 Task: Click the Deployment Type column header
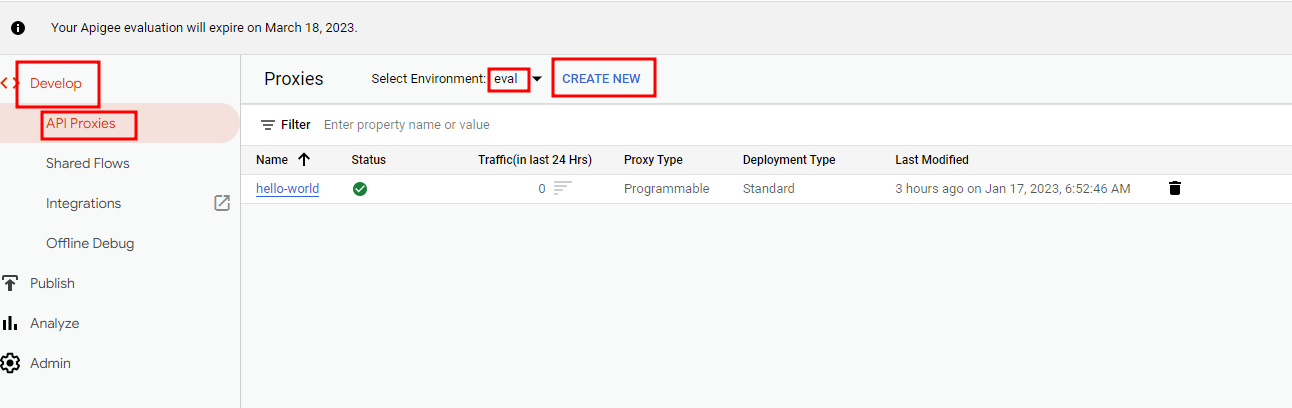click(x=789, y=159)
